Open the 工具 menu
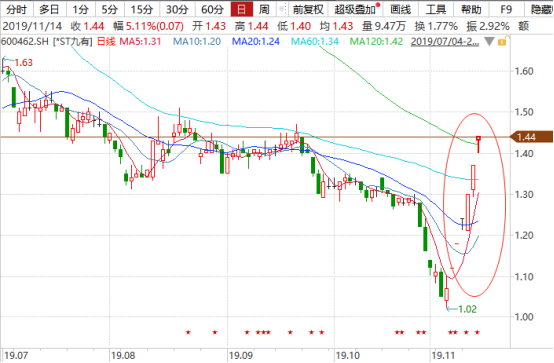 tap(436, 9)
